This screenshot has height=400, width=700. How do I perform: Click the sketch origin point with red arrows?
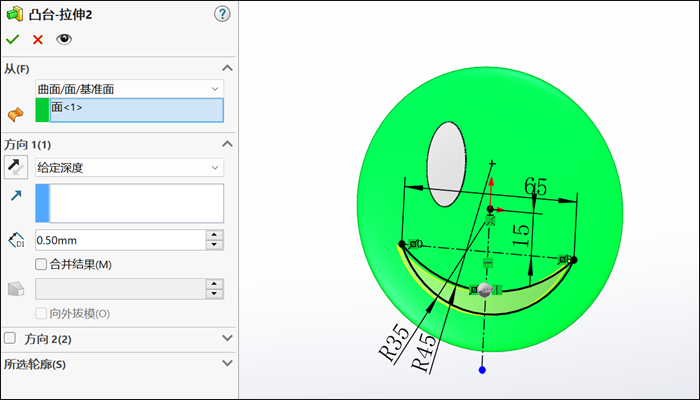[x=490, y=209]
